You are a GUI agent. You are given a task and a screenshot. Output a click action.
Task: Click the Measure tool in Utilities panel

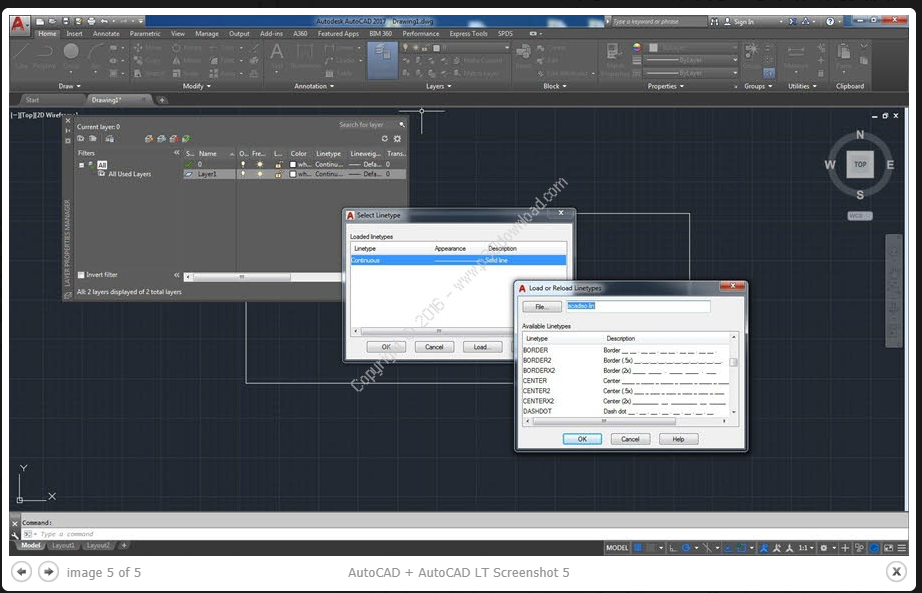click(796, 53)
